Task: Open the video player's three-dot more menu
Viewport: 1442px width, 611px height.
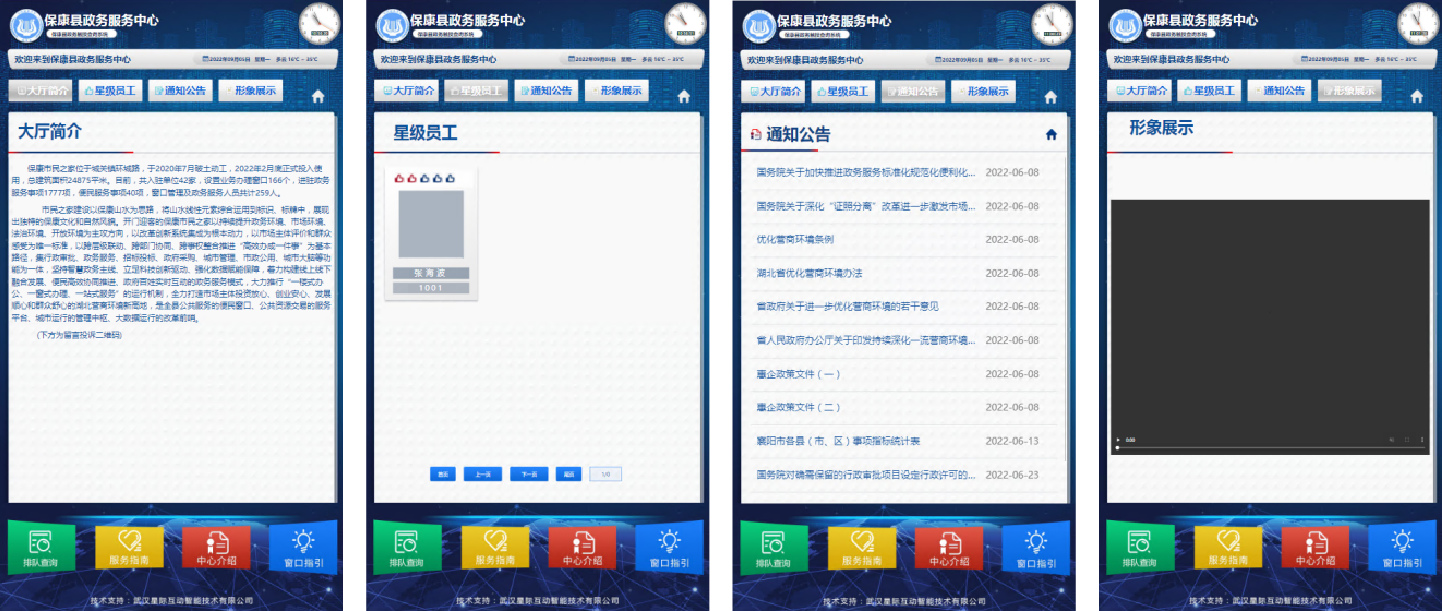Action: (x=1421, y=440)
